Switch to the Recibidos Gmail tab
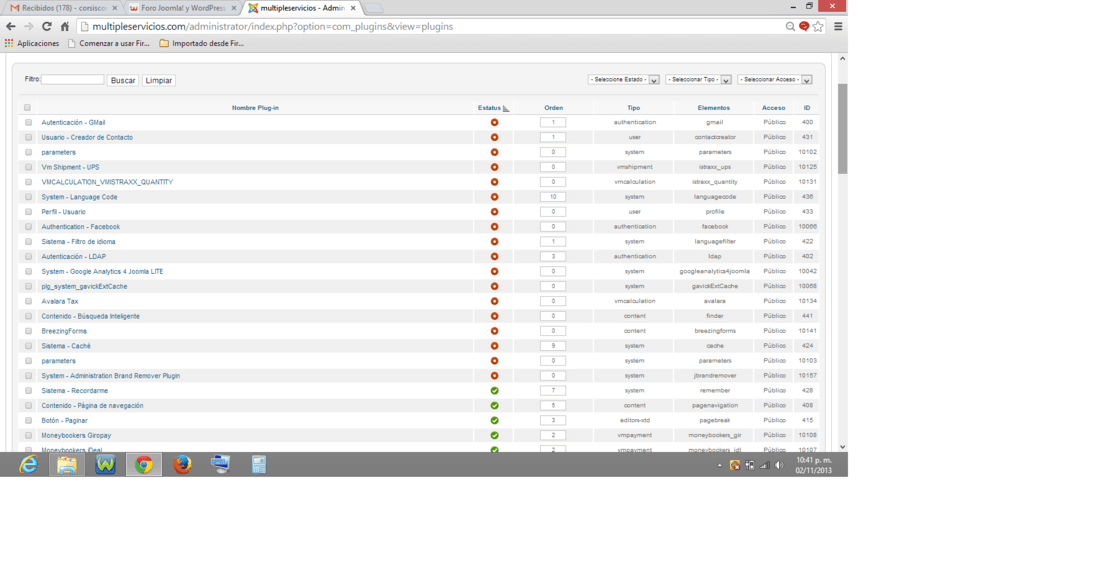 coord(63,8)
